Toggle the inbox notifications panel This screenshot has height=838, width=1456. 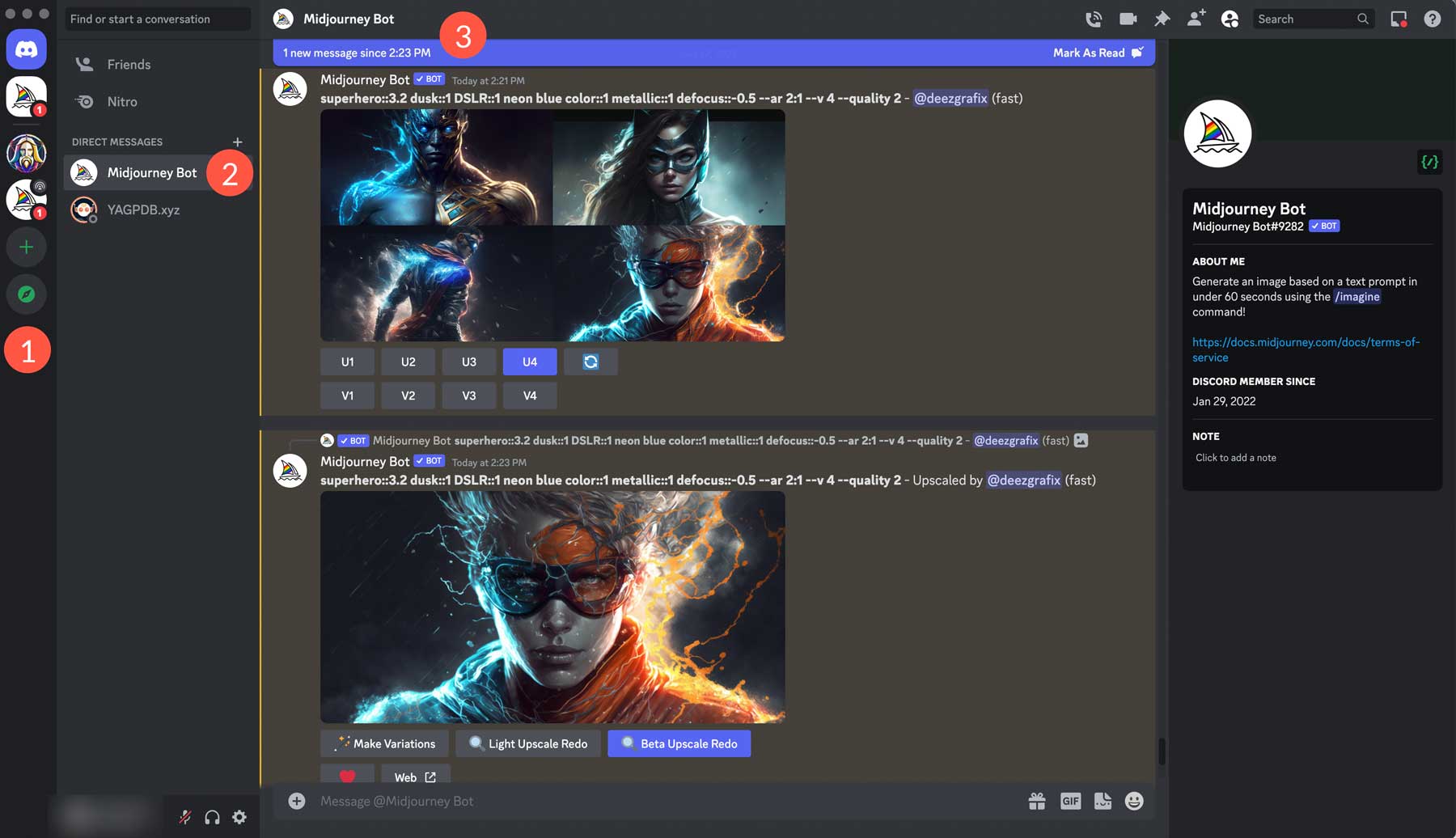[x=1398, y=18]
